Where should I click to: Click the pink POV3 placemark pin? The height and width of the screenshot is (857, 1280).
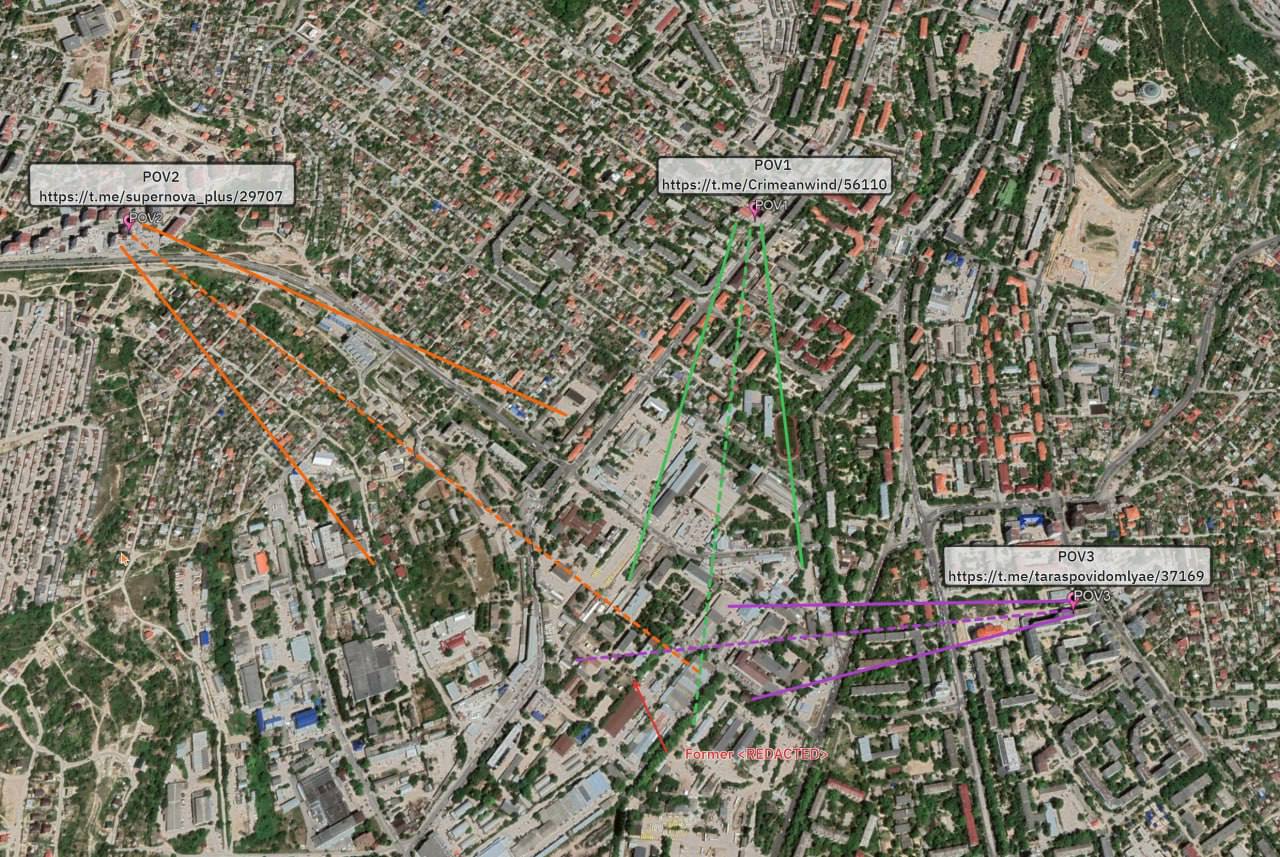pos(1073,600)
